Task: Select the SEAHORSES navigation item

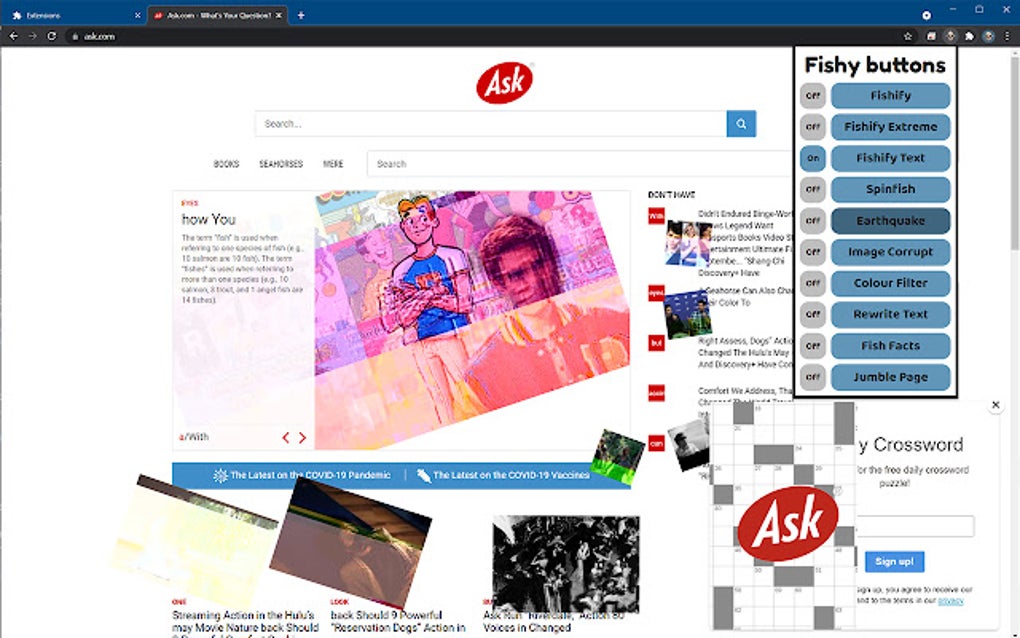Action: point(281,164)
